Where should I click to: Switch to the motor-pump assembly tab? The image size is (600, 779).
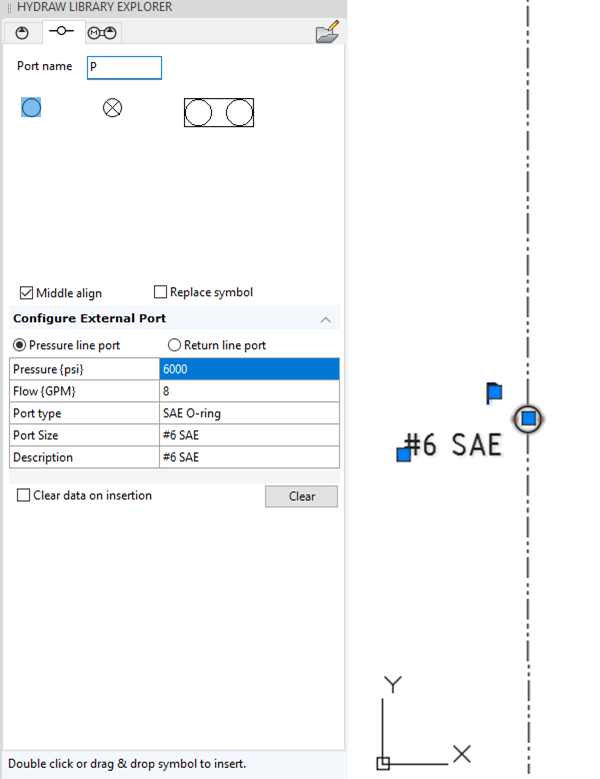102,32
